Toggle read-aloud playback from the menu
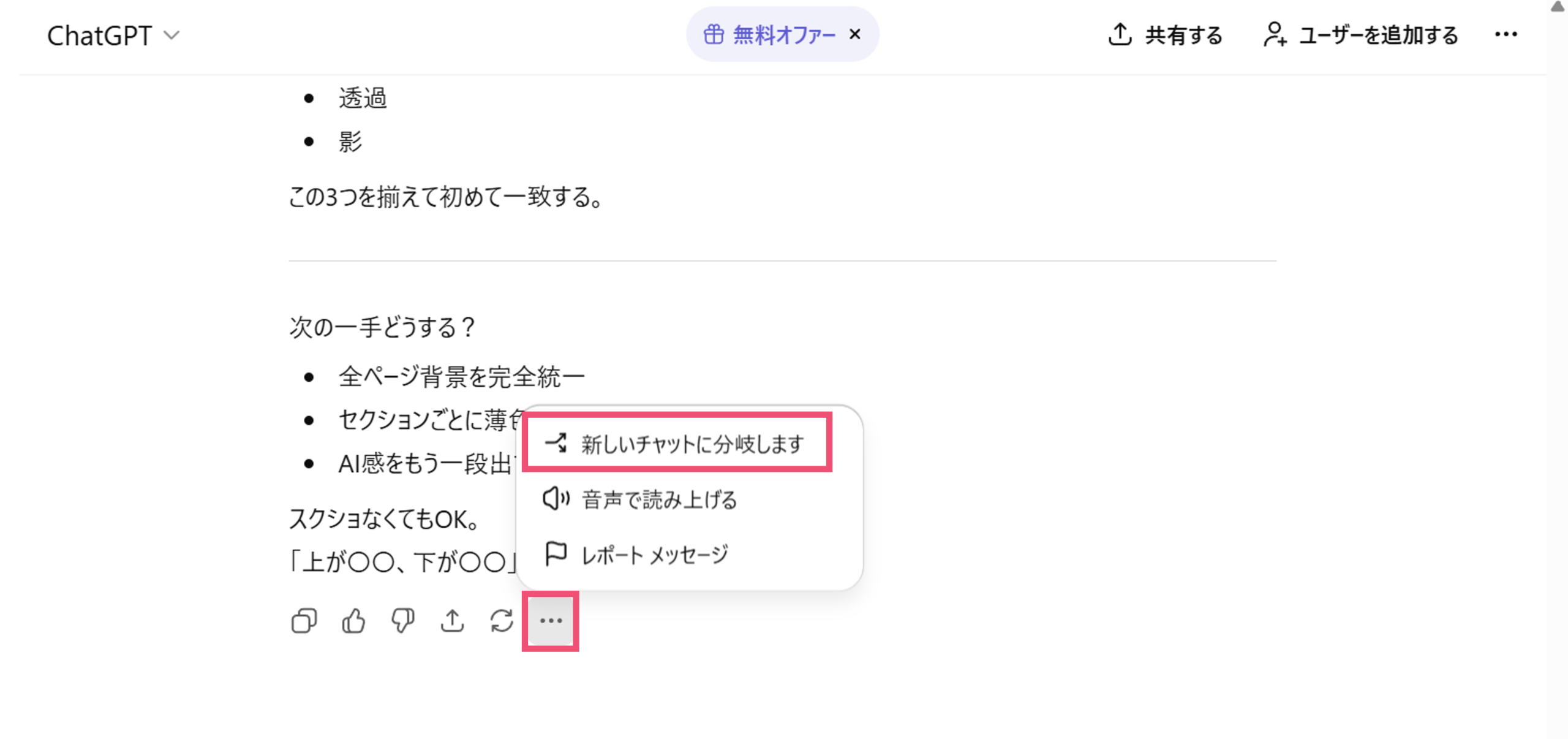Screen dimensions: 1568x739 [x=659, y=499]
